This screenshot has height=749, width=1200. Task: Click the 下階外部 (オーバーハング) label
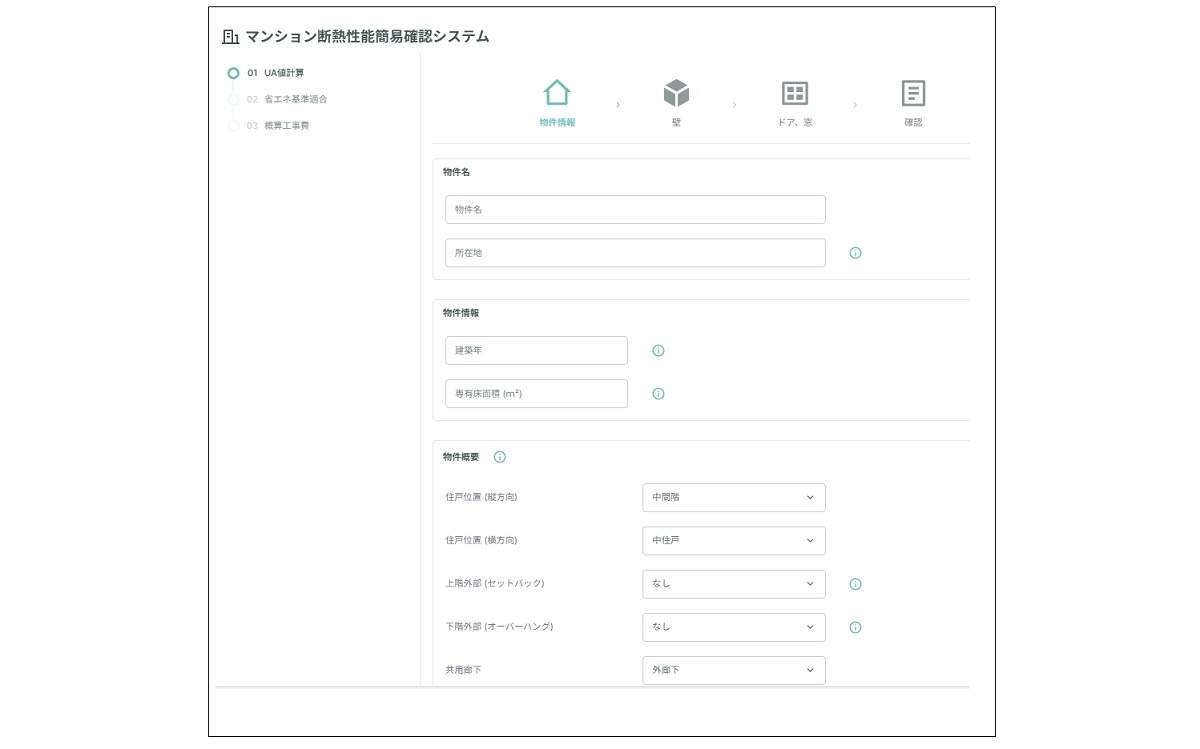pyautogui.click(x=499, y=627)
